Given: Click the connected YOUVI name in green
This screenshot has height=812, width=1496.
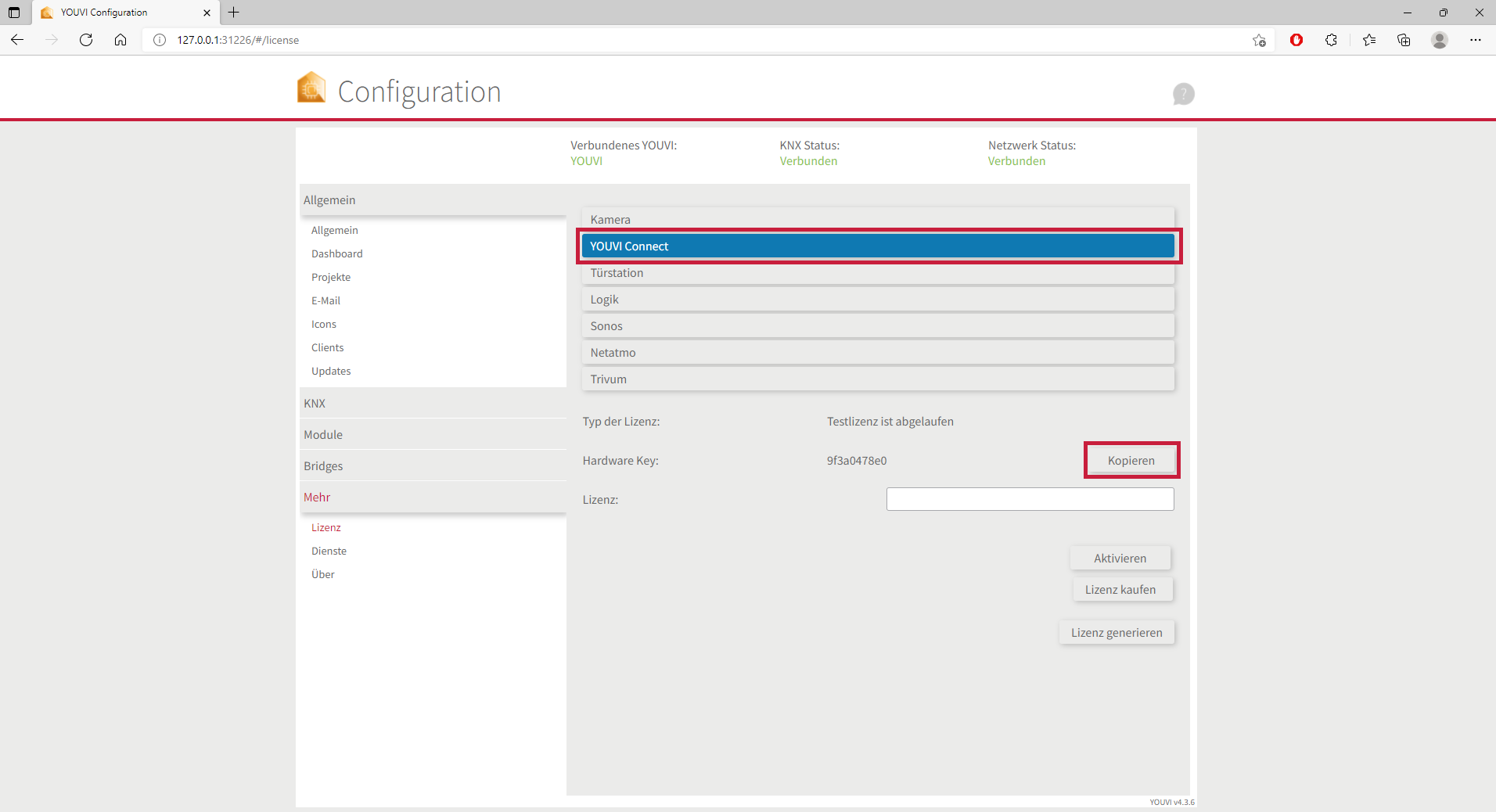Looking at the screenshot, I should coord(586,161).
